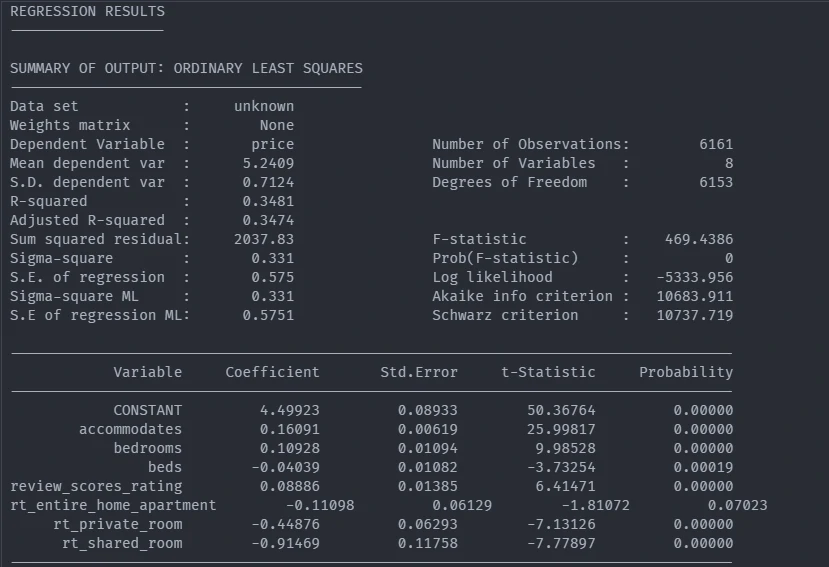Click the Adjusted R-squared value 0.3474
The image size is (829, 567).
(x=268, y=221)
